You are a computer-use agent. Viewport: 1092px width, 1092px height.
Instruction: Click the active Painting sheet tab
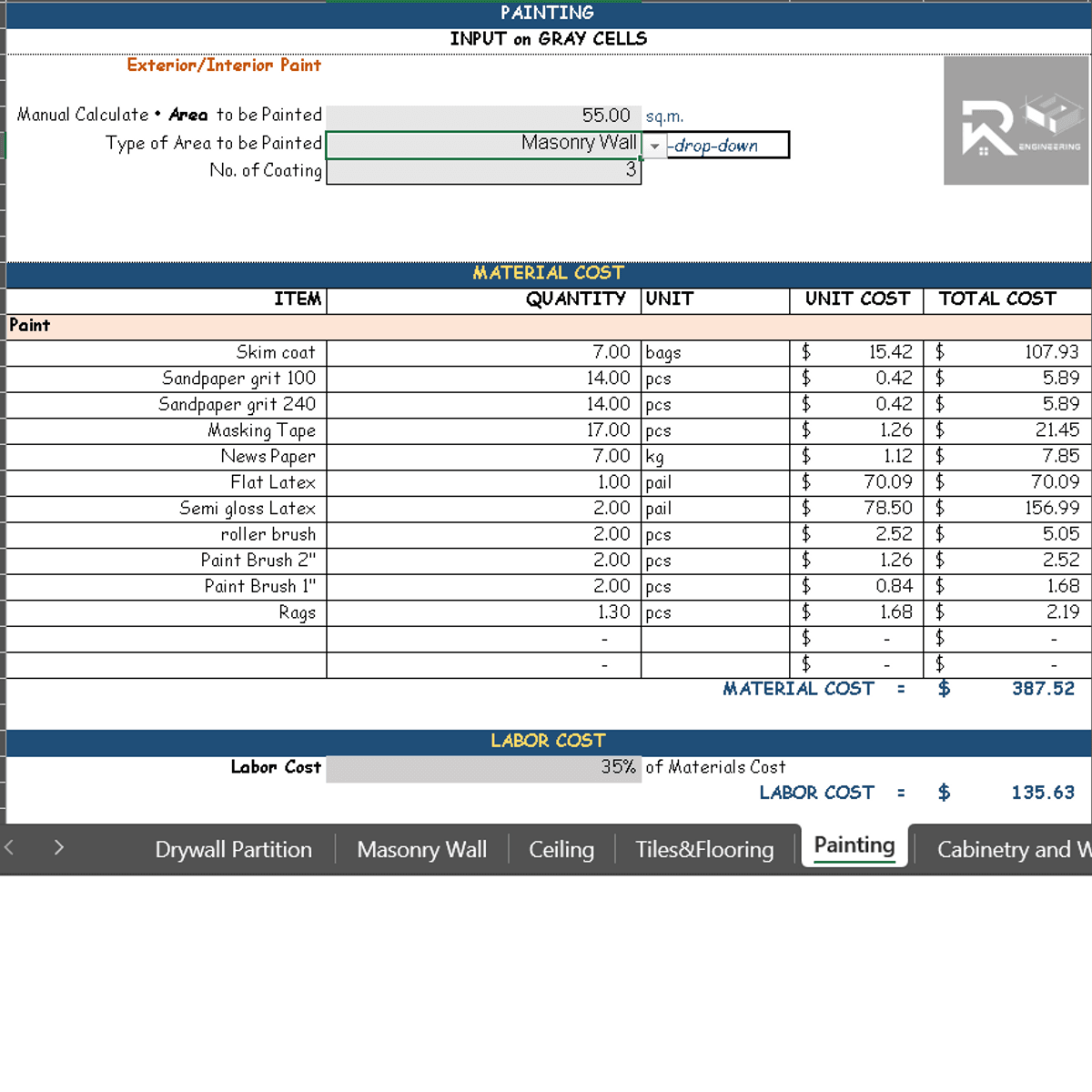(854, 846)
